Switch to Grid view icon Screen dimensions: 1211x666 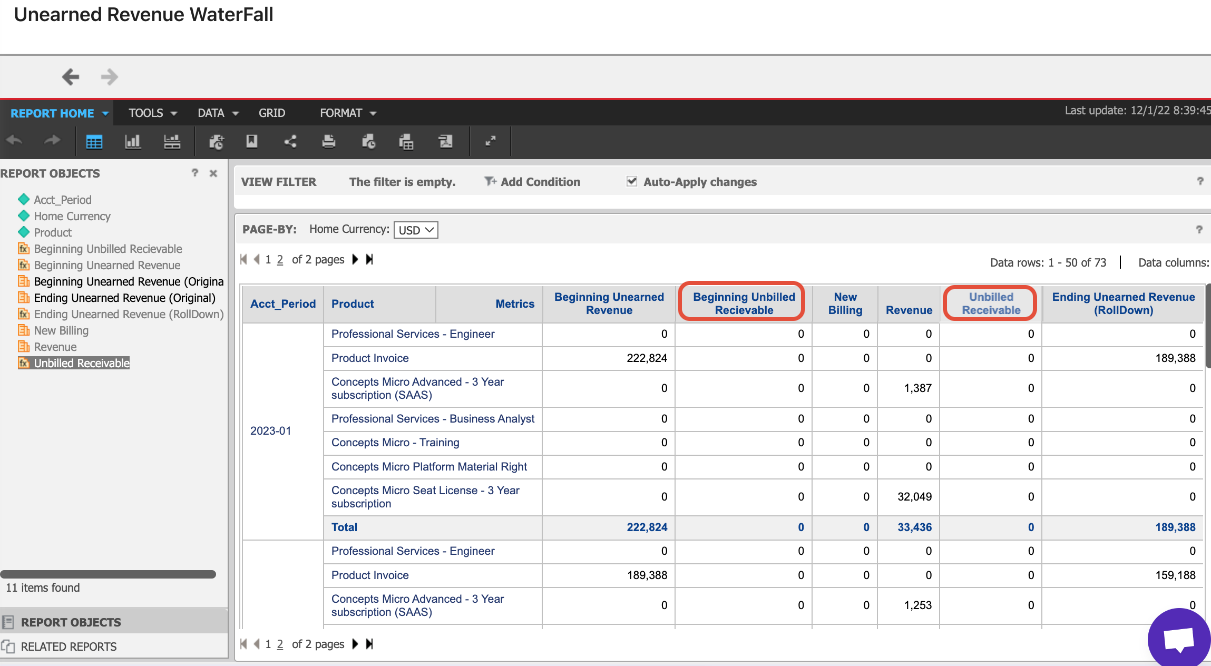pyautogui.click(x=94, y=141)
